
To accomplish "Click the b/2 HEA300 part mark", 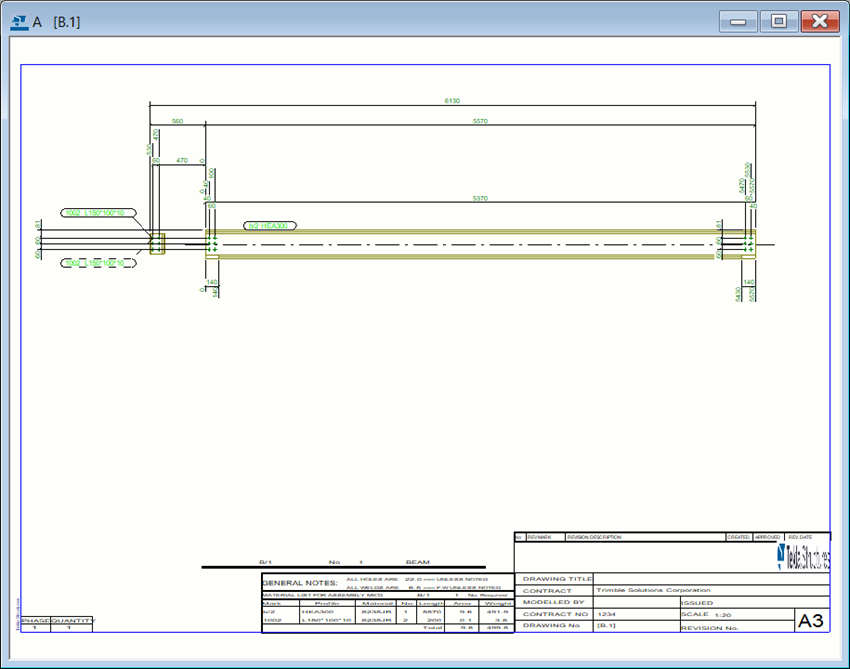I will (x=270, y=227).
